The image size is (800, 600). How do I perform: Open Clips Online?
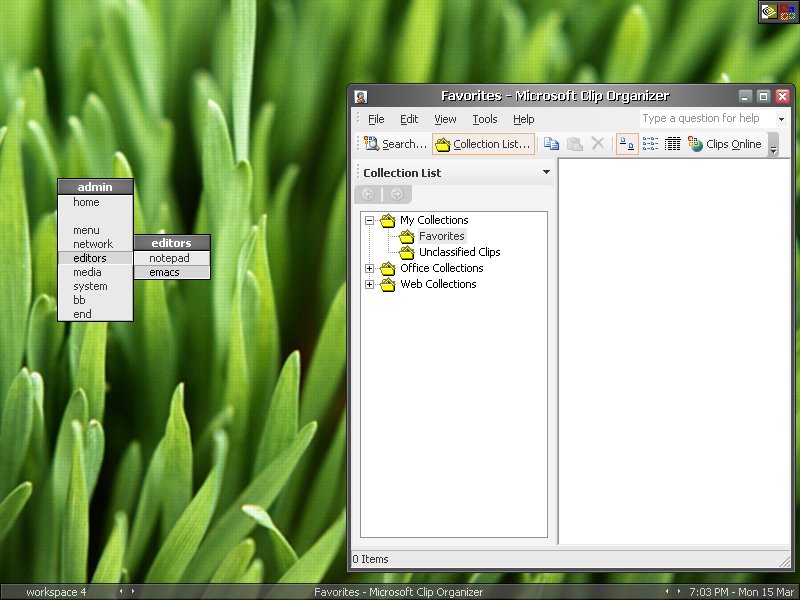coord(724,144)
